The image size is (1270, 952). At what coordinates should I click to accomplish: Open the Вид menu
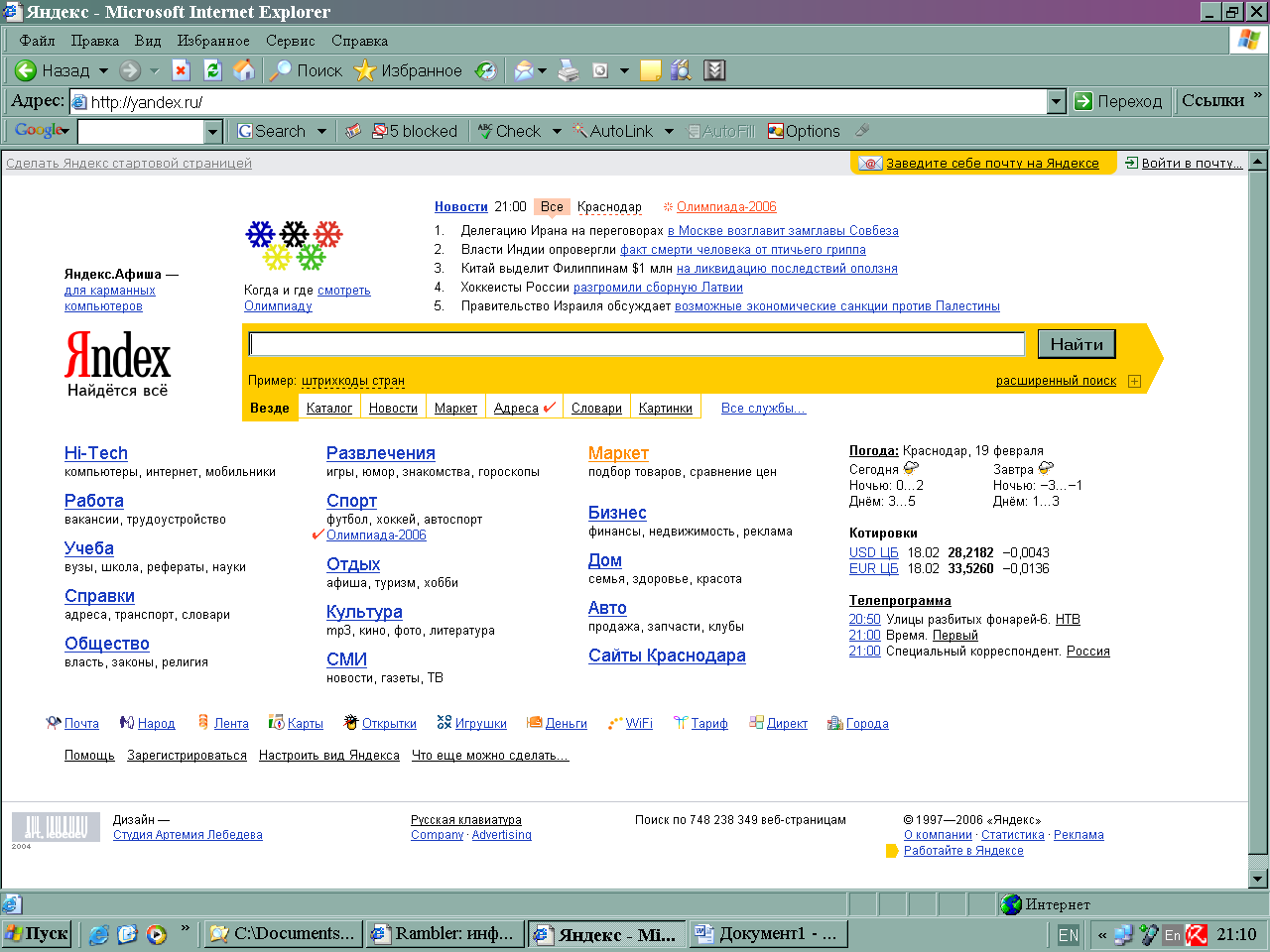[148, 41]
